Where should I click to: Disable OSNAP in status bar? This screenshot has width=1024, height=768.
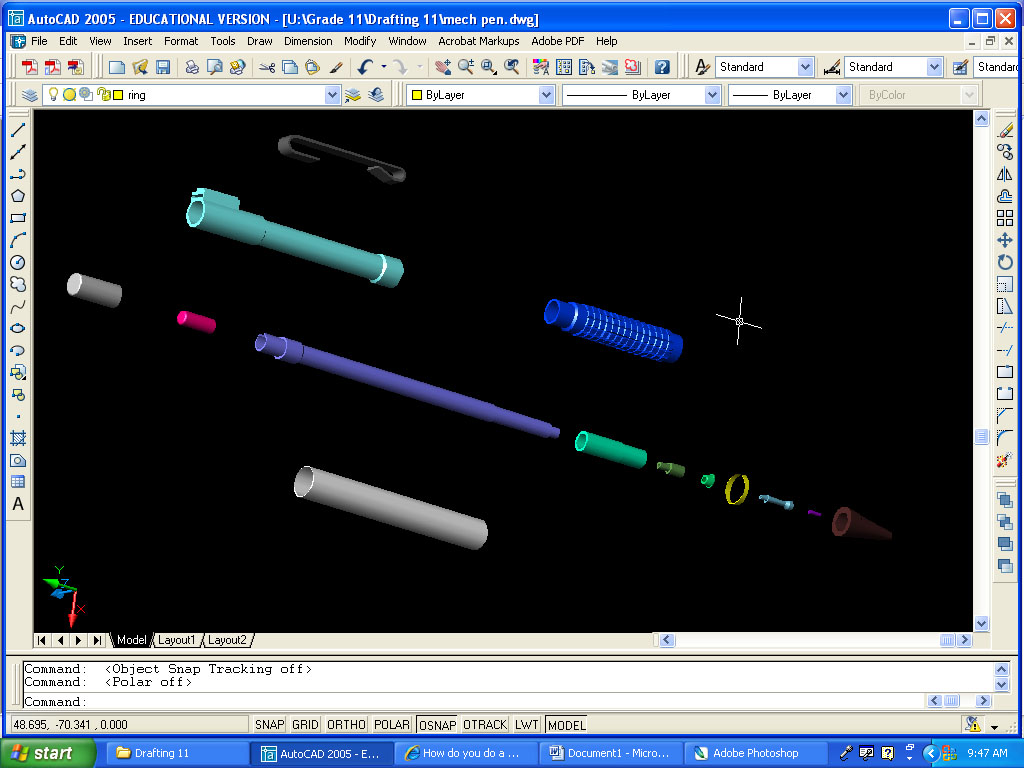437,725
